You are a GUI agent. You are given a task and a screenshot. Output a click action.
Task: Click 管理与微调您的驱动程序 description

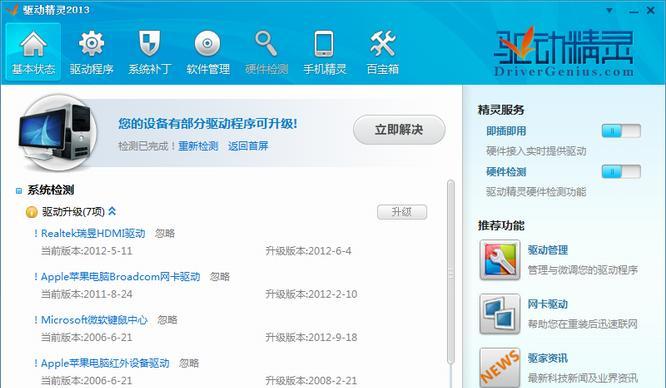click(x=583, y=270)
